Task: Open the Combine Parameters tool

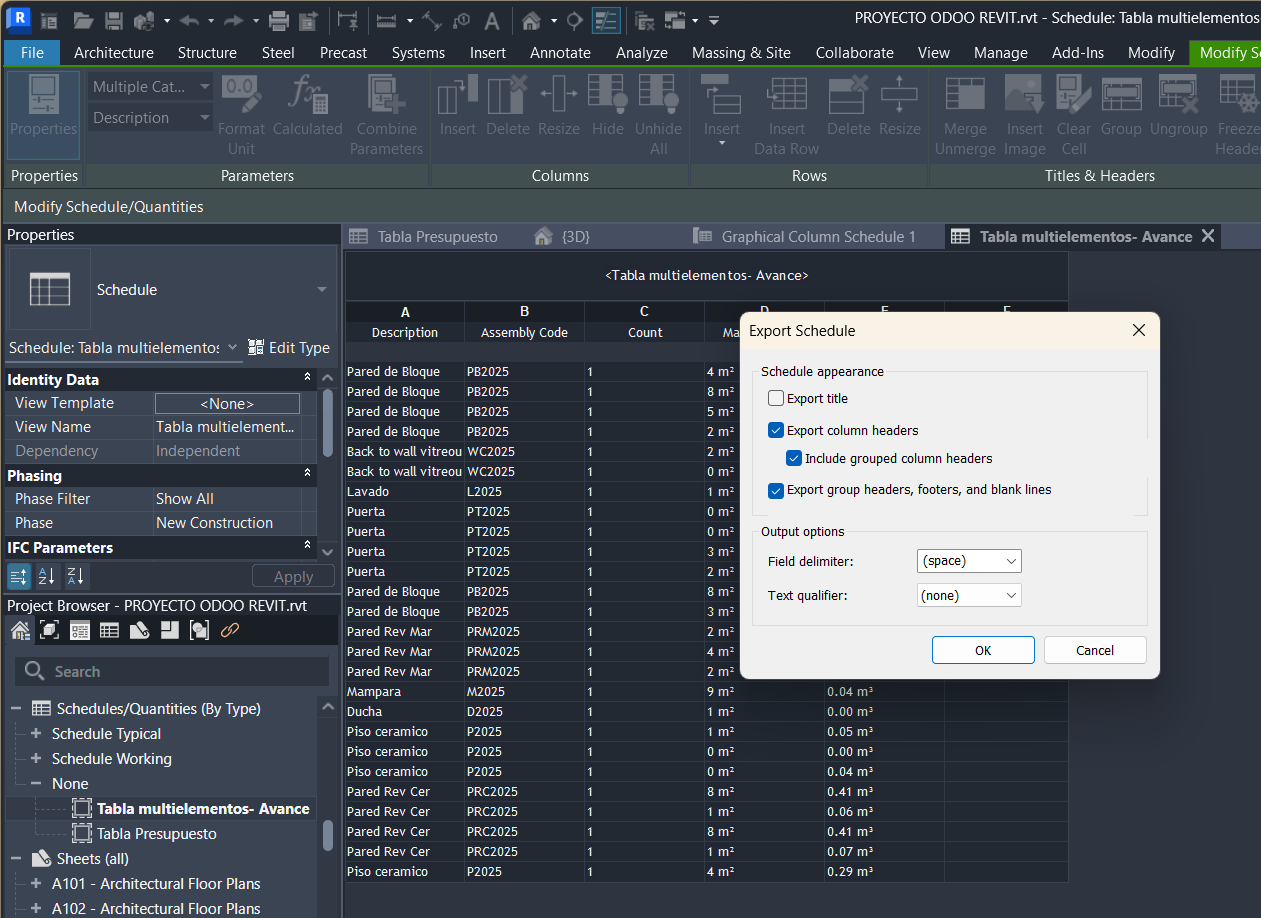Action: (386, 112)
